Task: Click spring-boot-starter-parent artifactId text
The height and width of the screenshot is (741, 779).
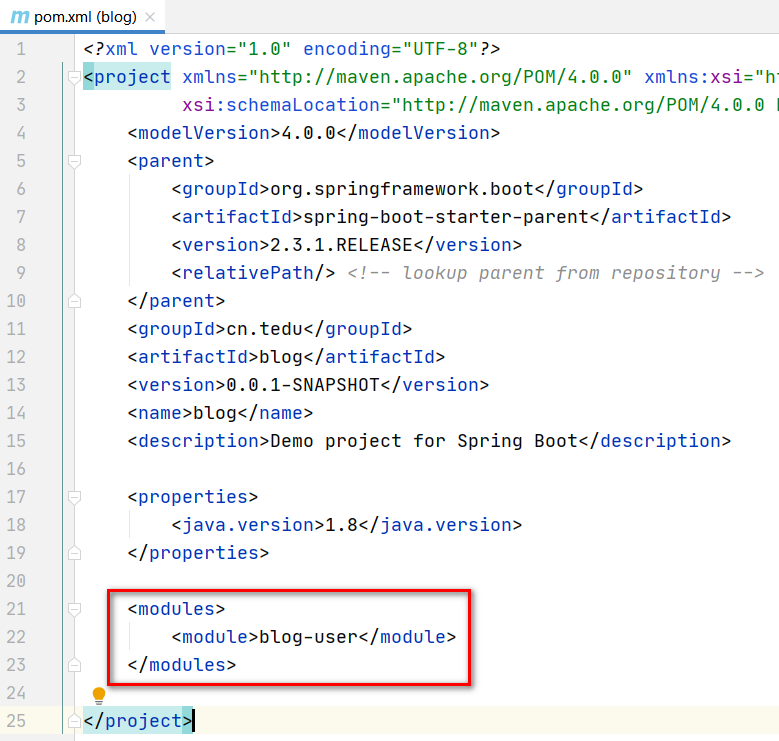Action: click(446, 217)
